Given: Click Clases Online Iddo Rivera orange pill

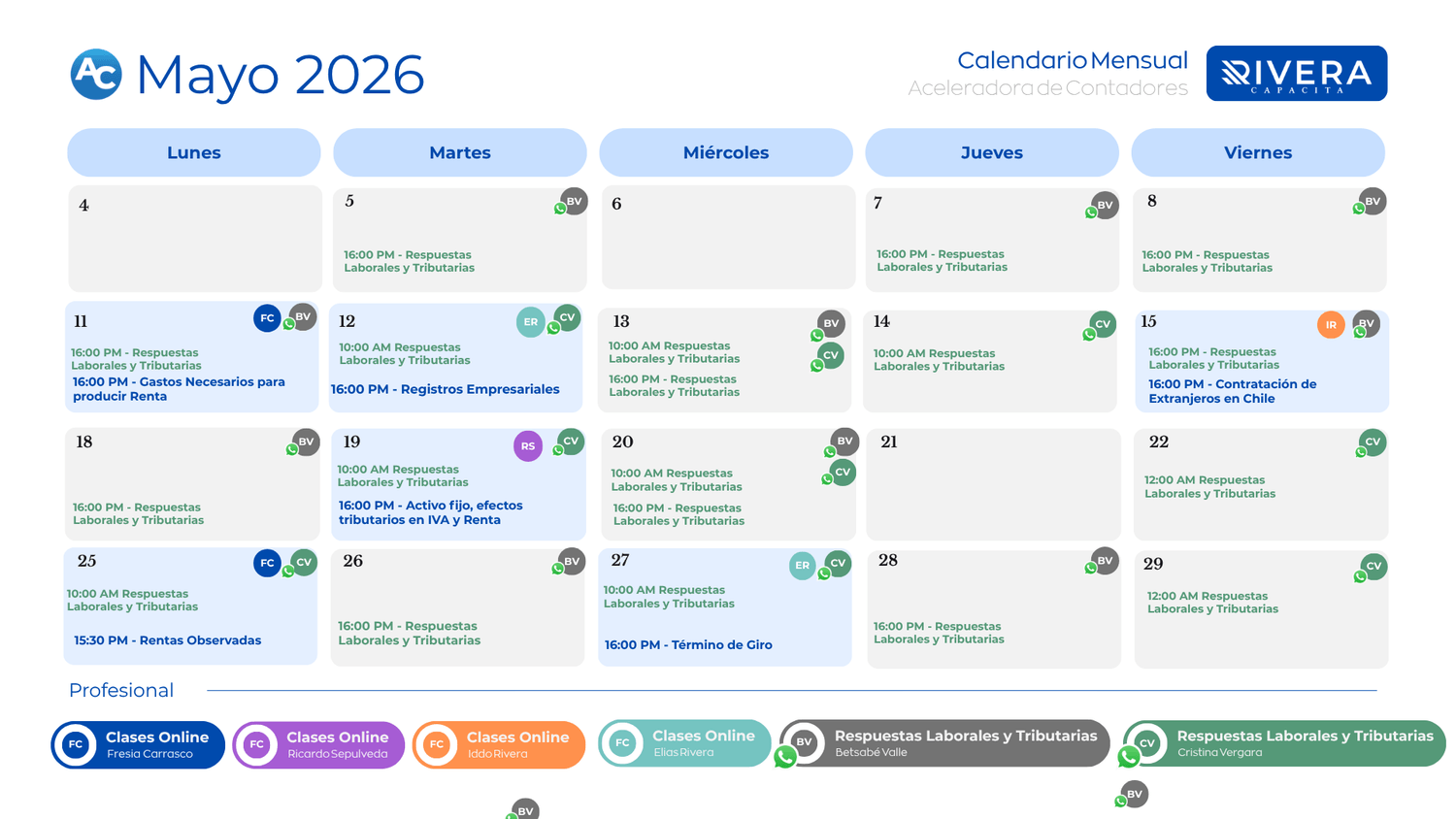Looking at the screenshot, I should [499, 744].
